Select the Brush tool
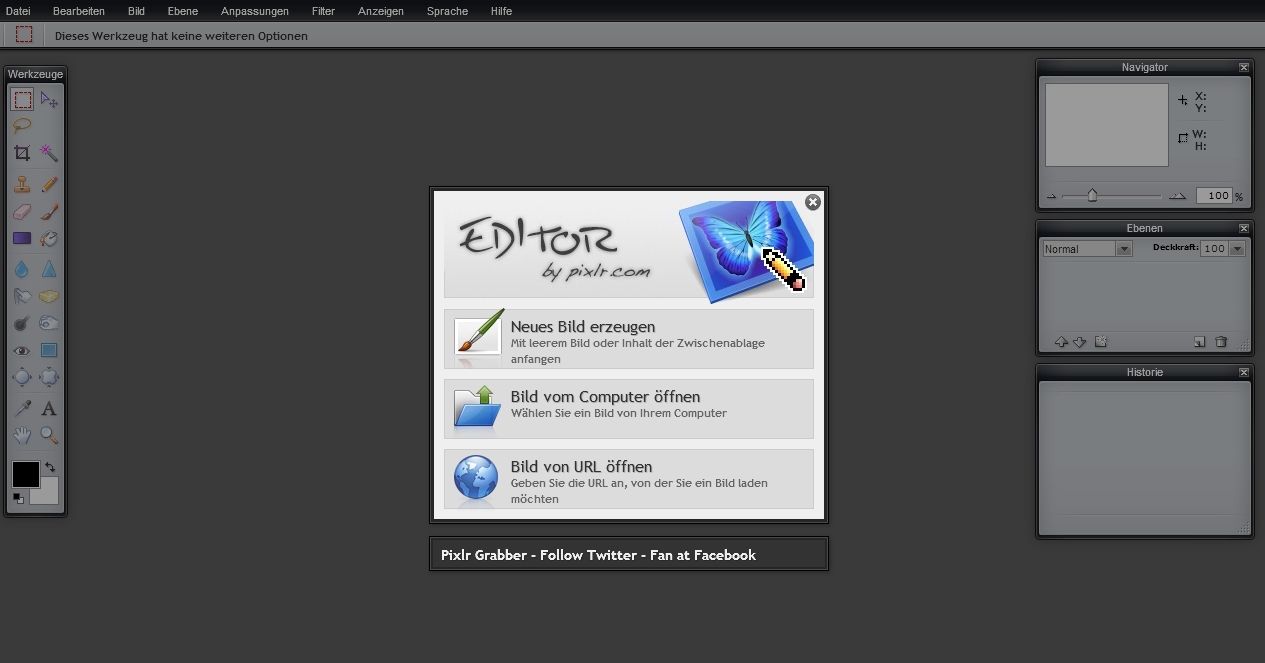This screenshot has width=1265, height=663. (49, 212)
